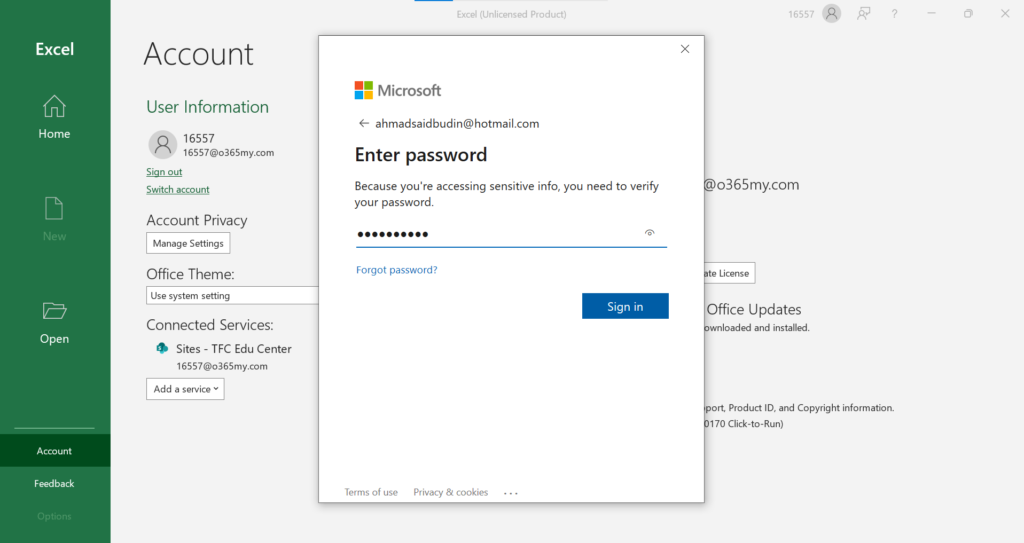Click the Microsoft logo in the dialog
The width and height of the screenshot is (1024, 543).
point(398,90)
